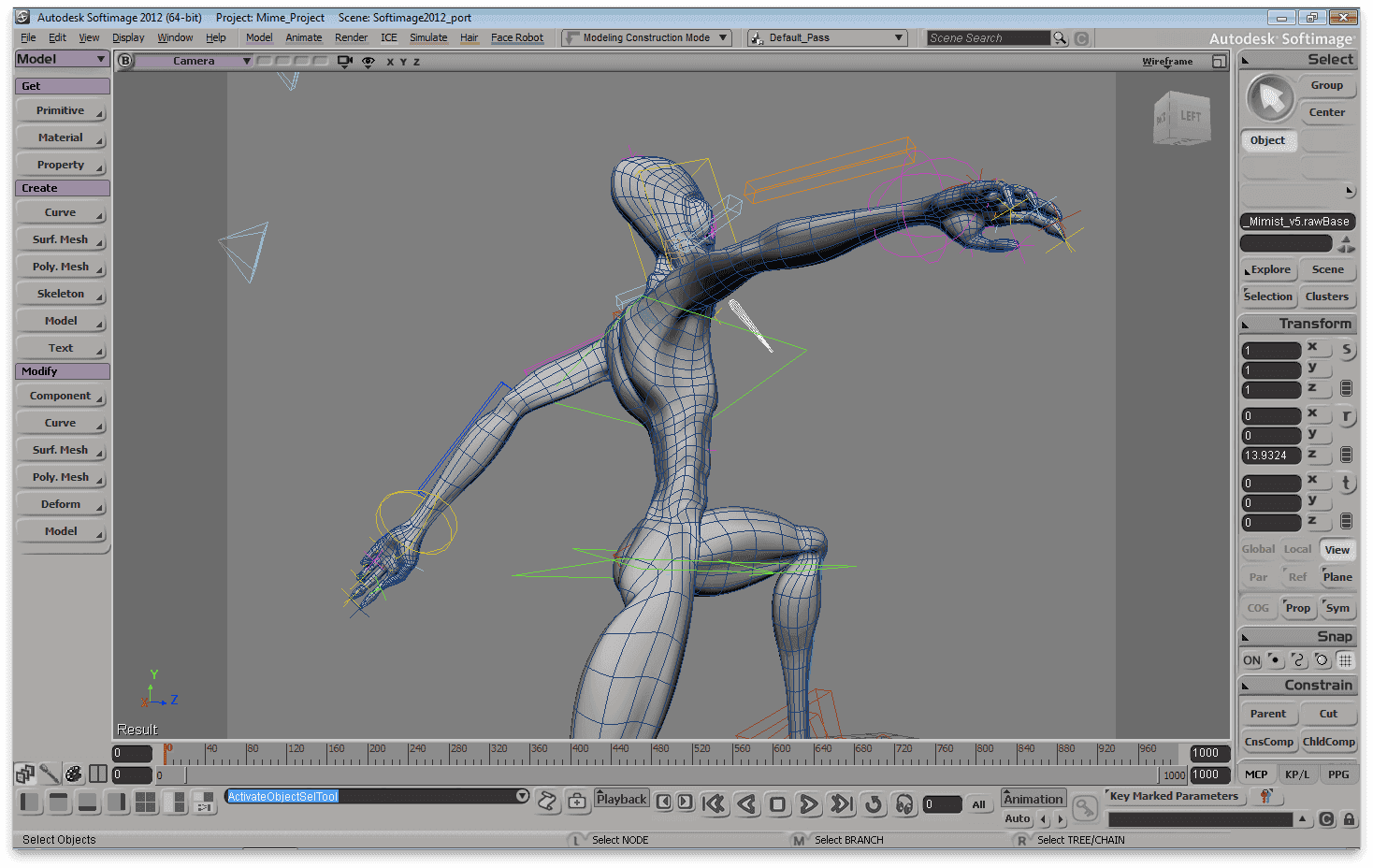This screenshot has width=1373, height=868.
Task: Toggle audio headphones icon
Action: (x=904, y=804)
